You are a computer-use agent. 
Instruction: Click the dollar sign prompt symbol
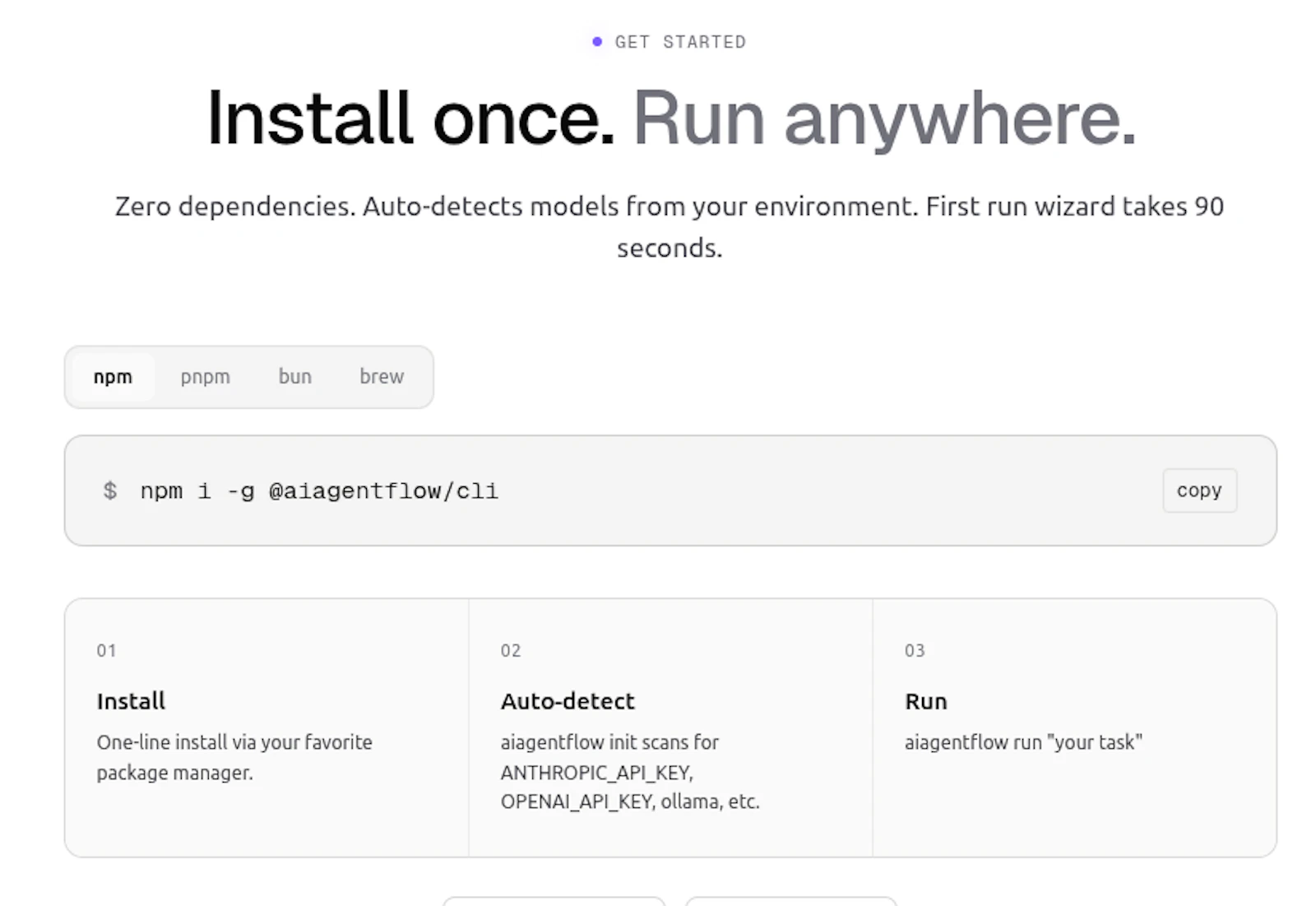pos(110,491)
